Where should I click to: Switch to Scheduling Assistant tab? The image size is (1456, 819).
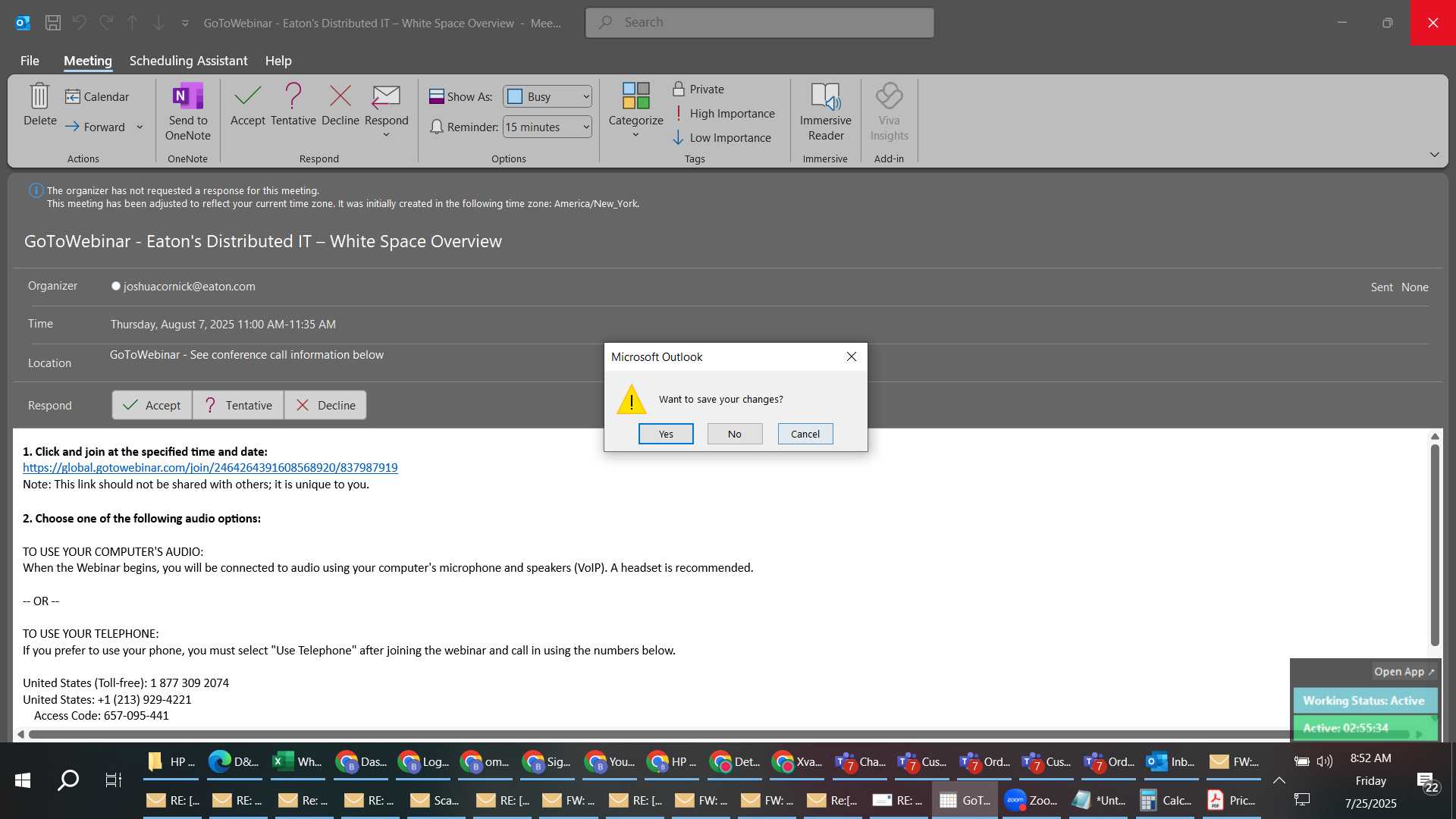tap(188, 61)
